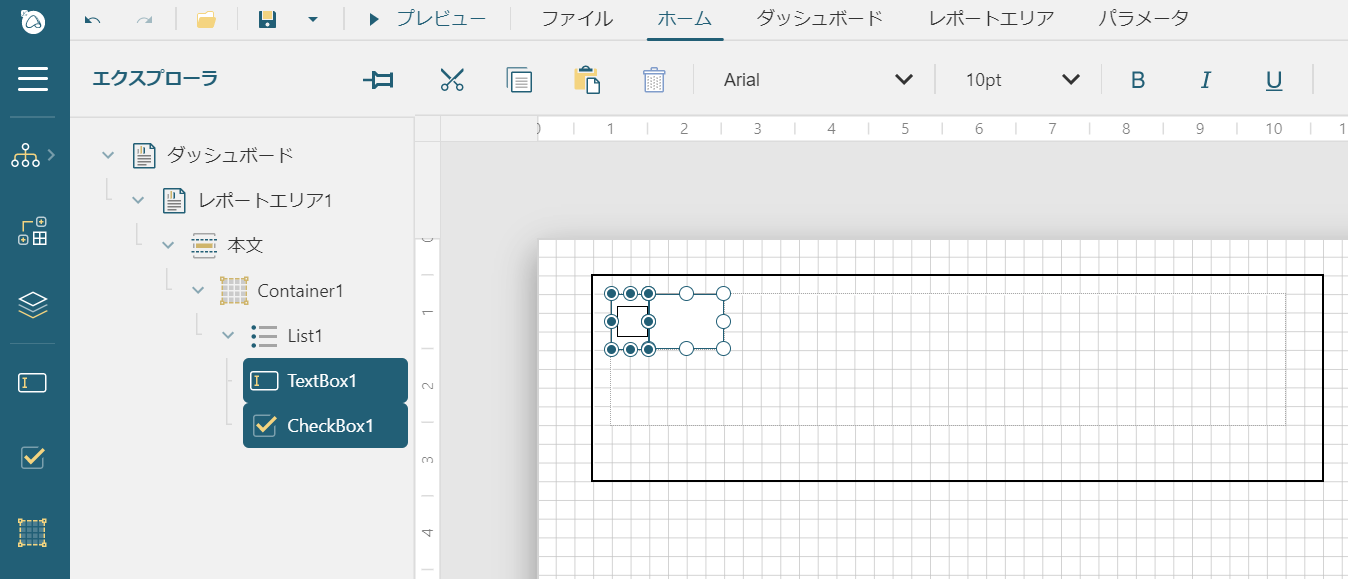The image size is (1348, 579).
Task: Save the report
Action: (267, 19)
